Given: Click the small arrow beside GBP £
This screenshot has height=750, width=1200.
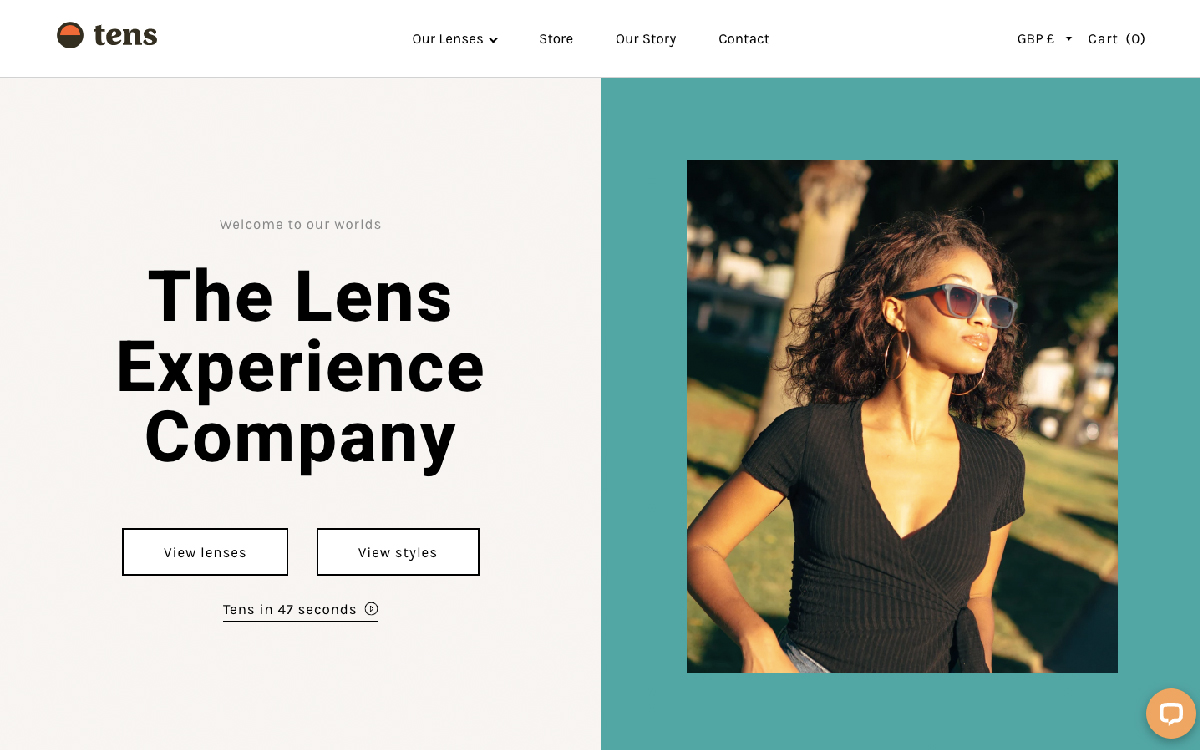Looking at the screenshot, I should (1069, 39).
